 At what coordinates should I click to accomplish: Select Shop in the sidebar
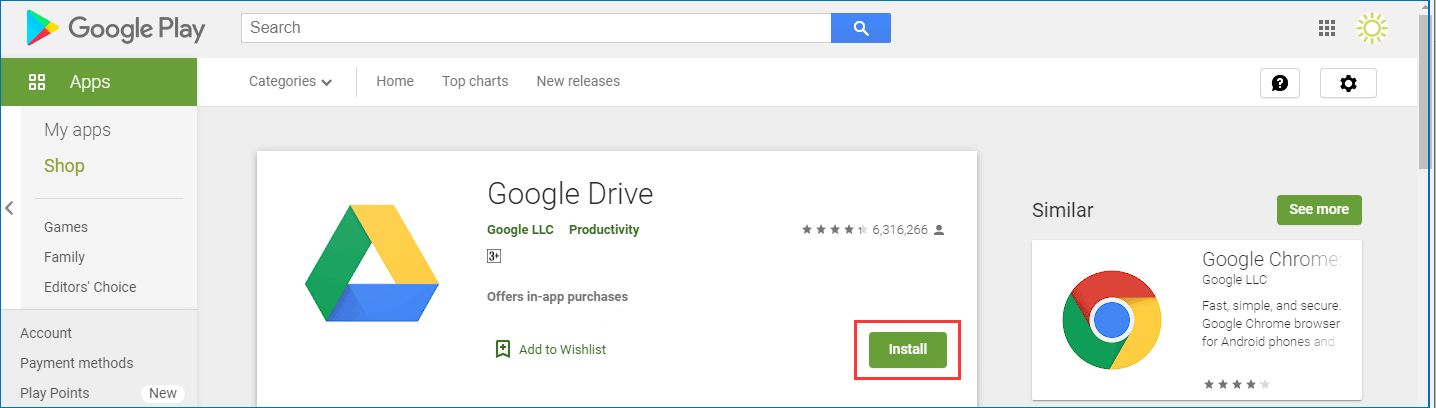click(x=64, y=166)
